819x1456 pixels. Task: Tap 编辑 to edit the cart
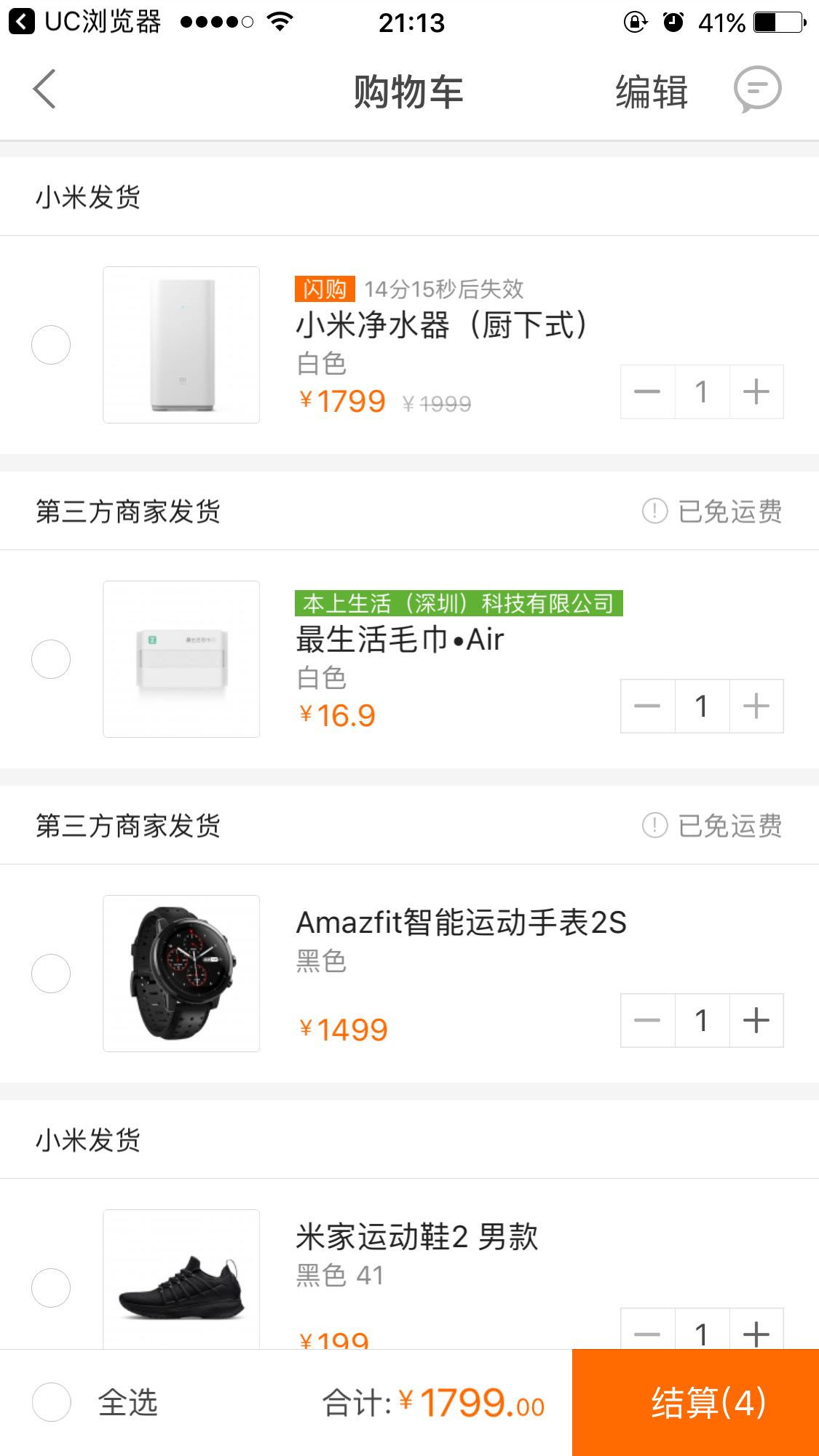(x=652, y=92)
